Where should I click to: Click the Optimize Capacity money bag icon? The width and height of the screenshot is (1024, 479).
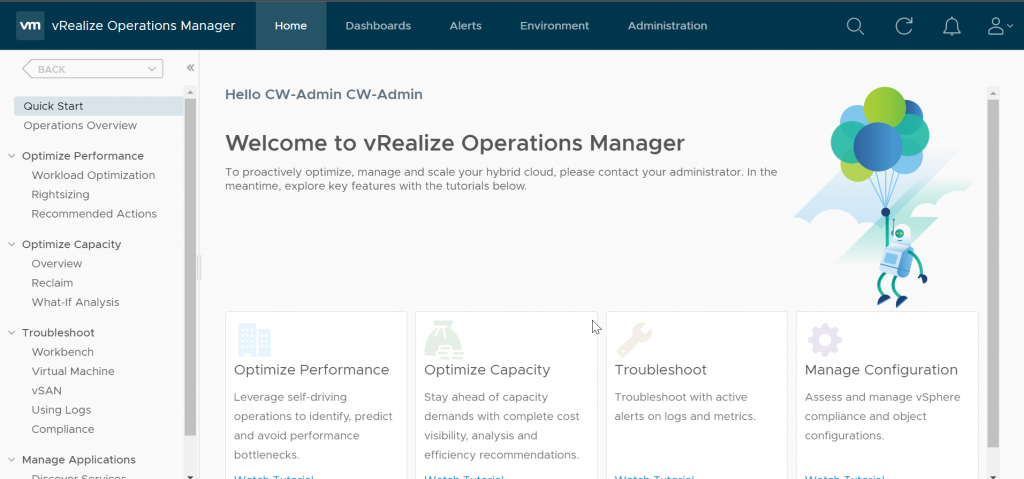click(x=445, y=340)
